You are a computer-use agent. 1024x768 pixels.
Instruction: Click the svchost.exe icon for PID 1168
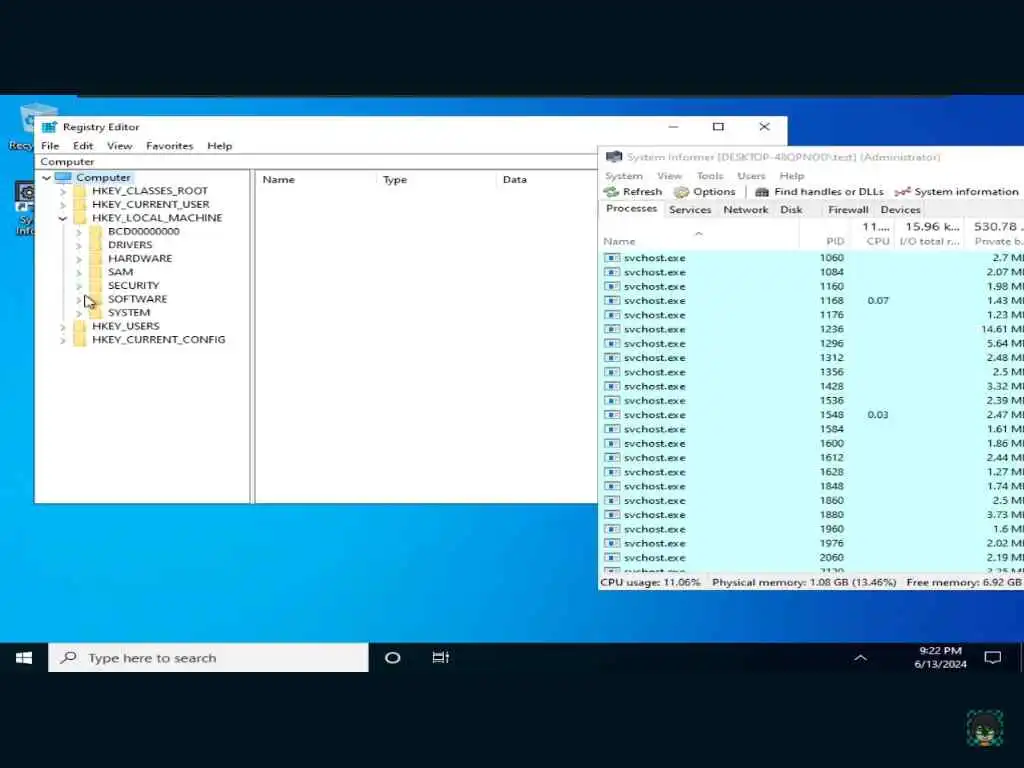tap(612, 301)
